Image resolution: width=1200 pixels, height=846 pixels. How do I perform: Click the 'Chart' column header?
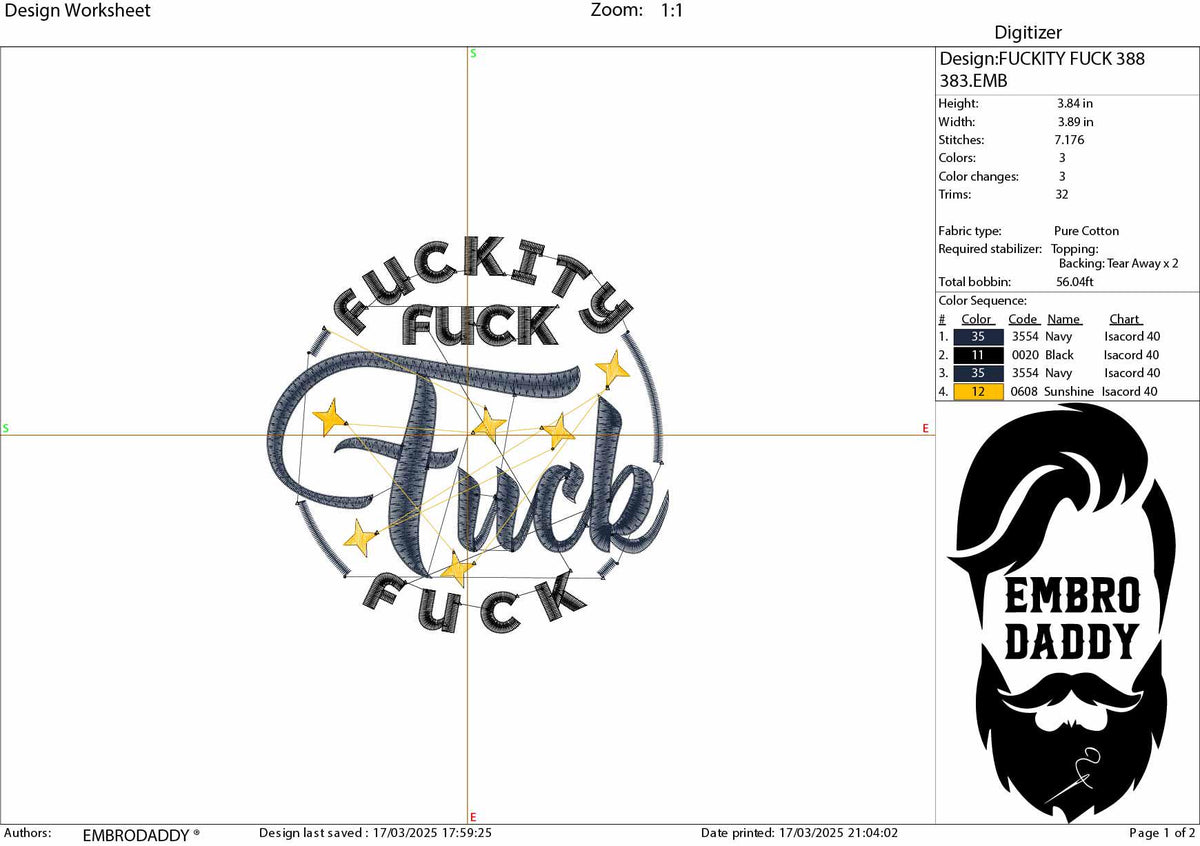pyautogui.click(x=1125, y=319)
